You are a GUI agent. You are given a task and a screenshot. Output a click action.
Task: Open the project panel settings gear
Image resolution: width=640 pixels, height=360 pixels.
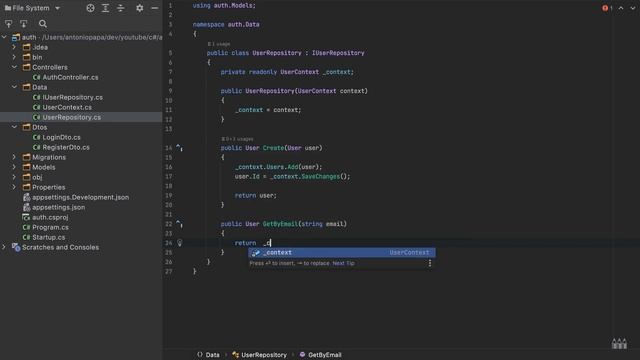(x=140, y=8)
